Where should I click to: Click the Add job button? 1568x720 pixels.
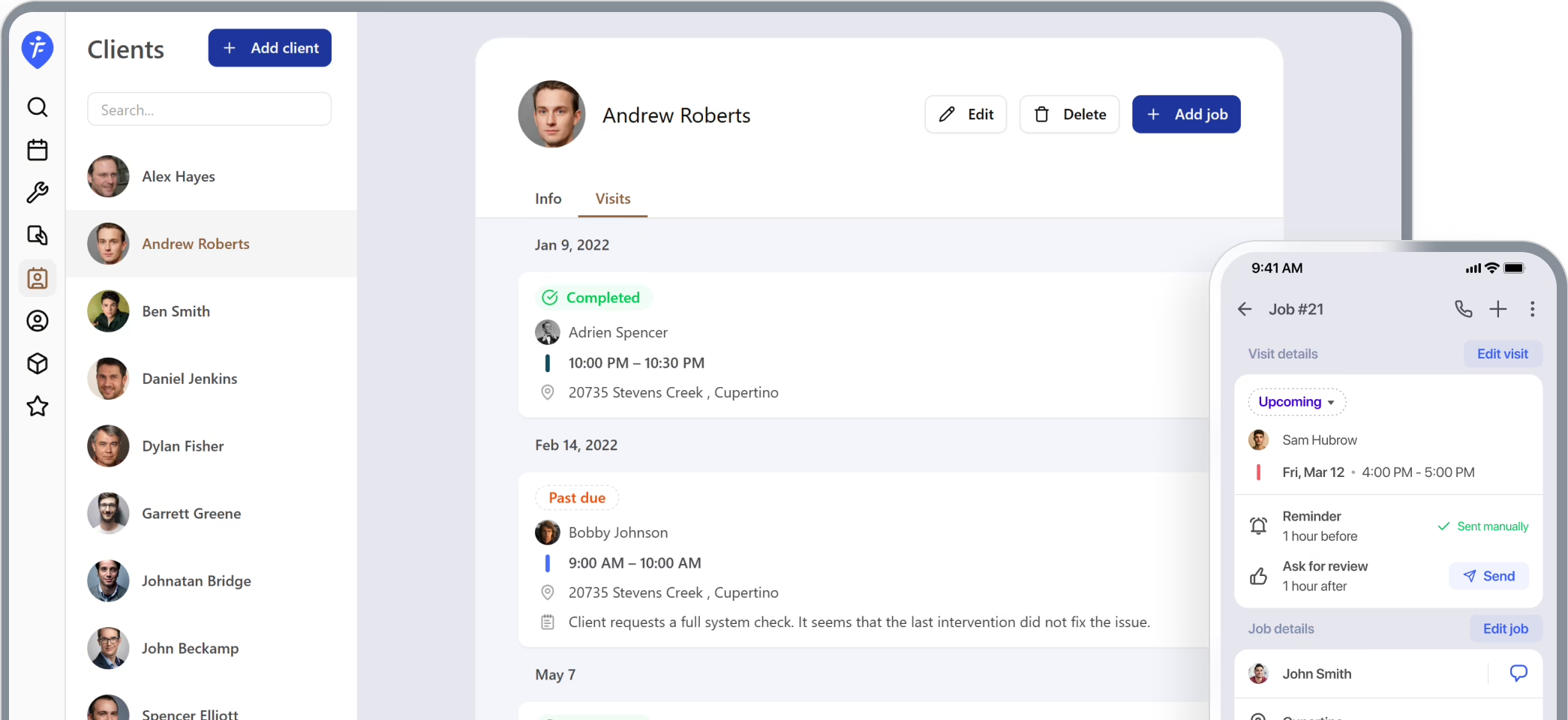click(1186, 114)
